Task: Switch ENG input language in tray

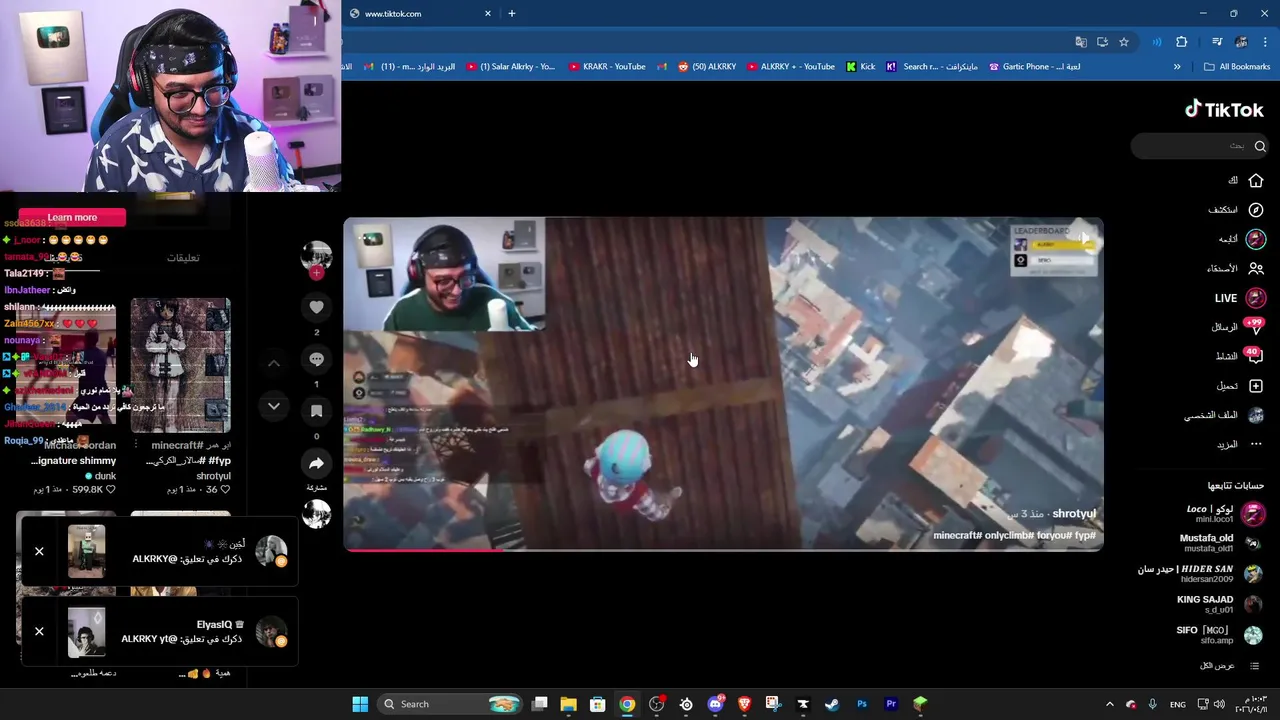Action: pos(1178,704)
